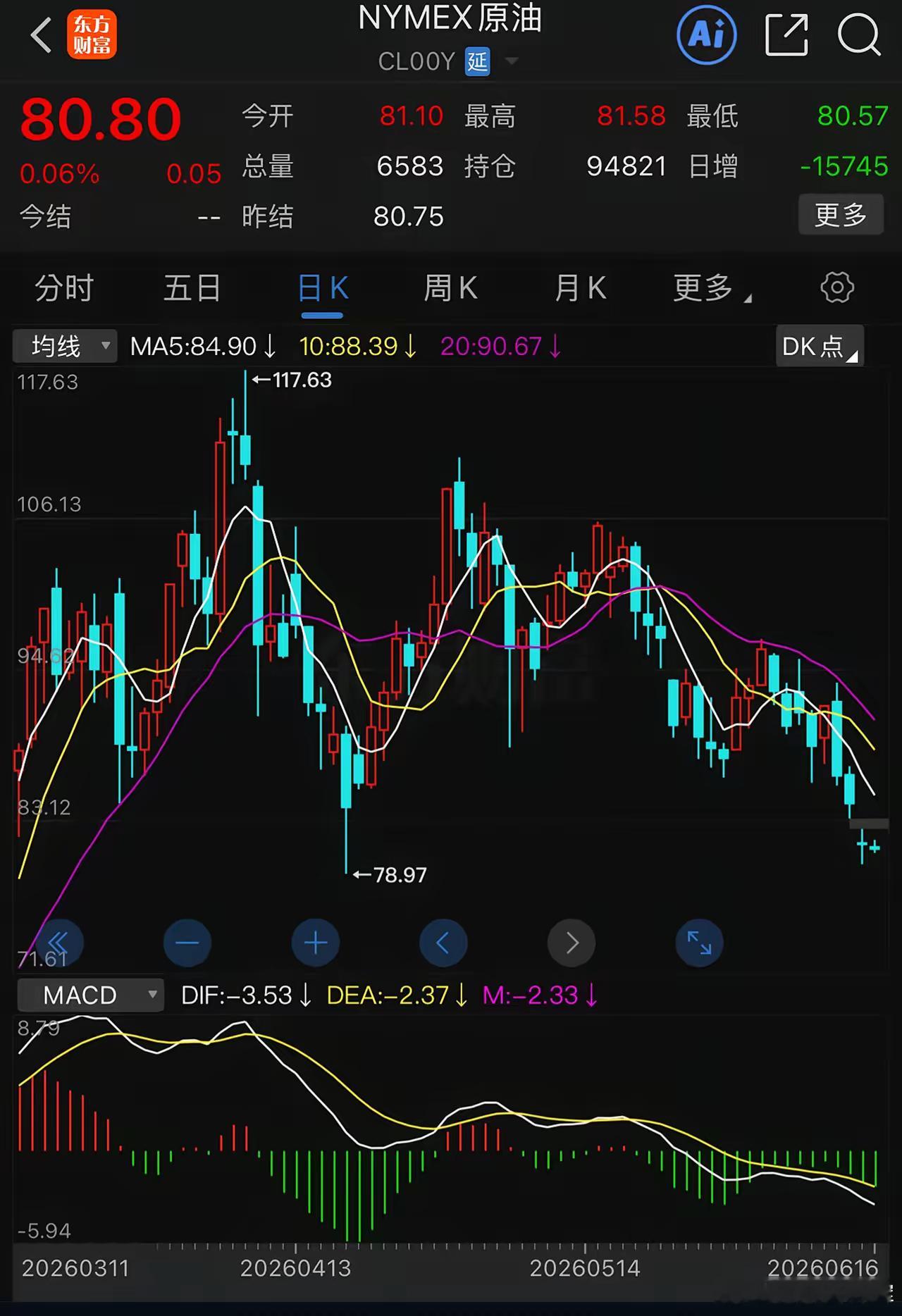Tap the blue 延 delay badge
The width and height of the screenshot is (902, 1316).
pos(477,62)
